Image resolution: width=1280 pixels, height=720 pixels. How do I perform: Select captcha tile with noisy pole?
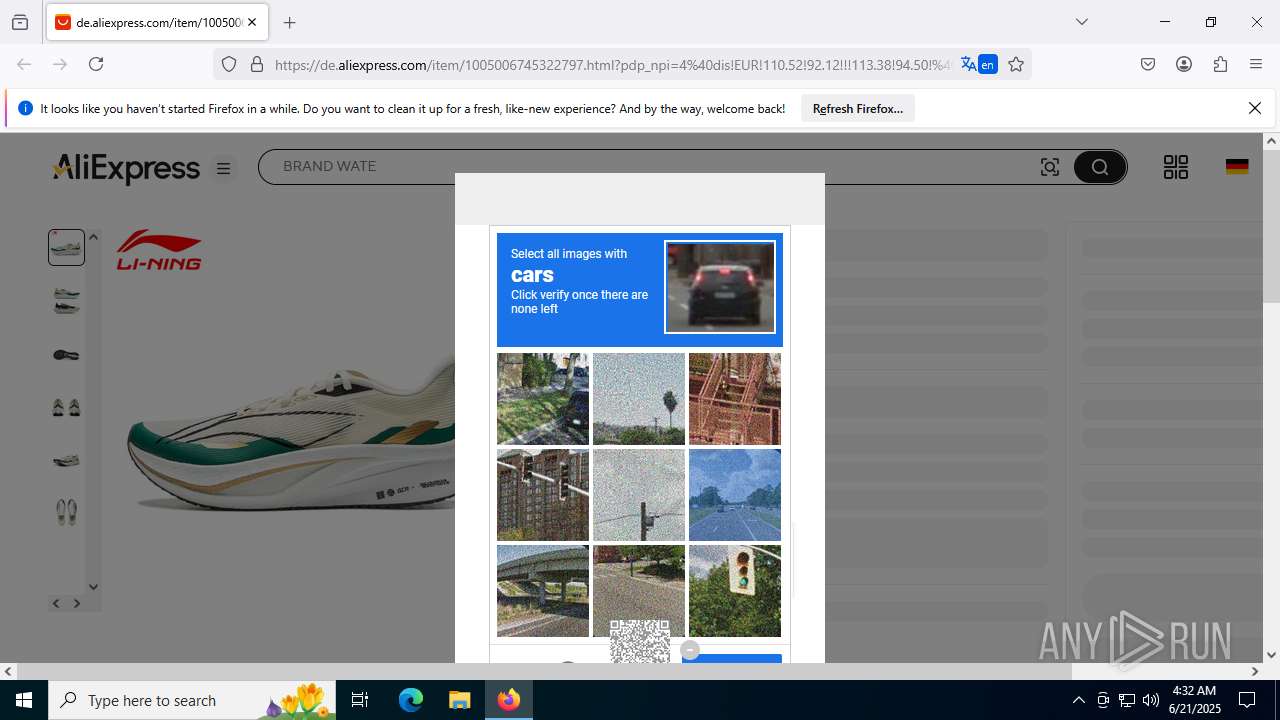(x=639, y=495)
